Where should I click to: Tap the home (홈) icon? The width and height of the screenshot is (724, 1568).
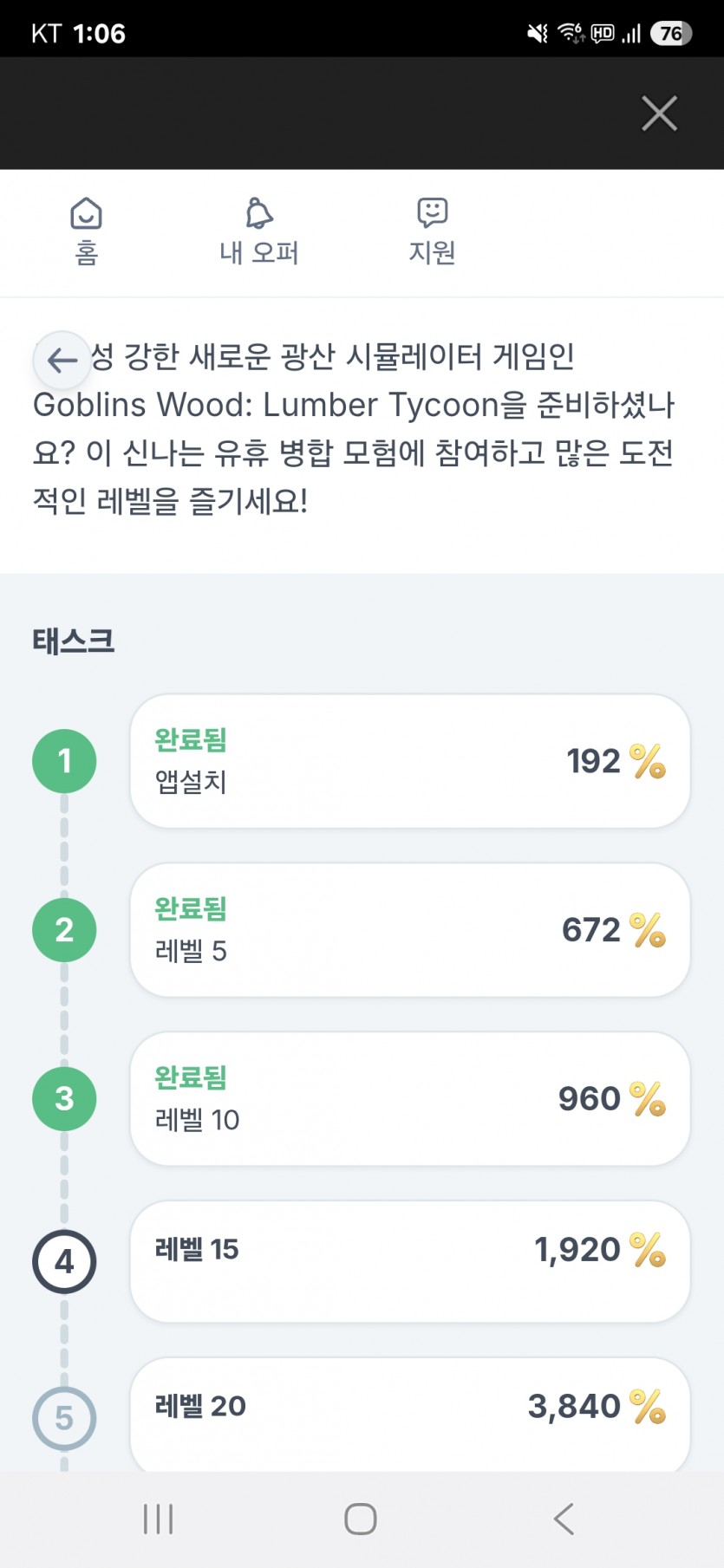(x=86, y=213)
